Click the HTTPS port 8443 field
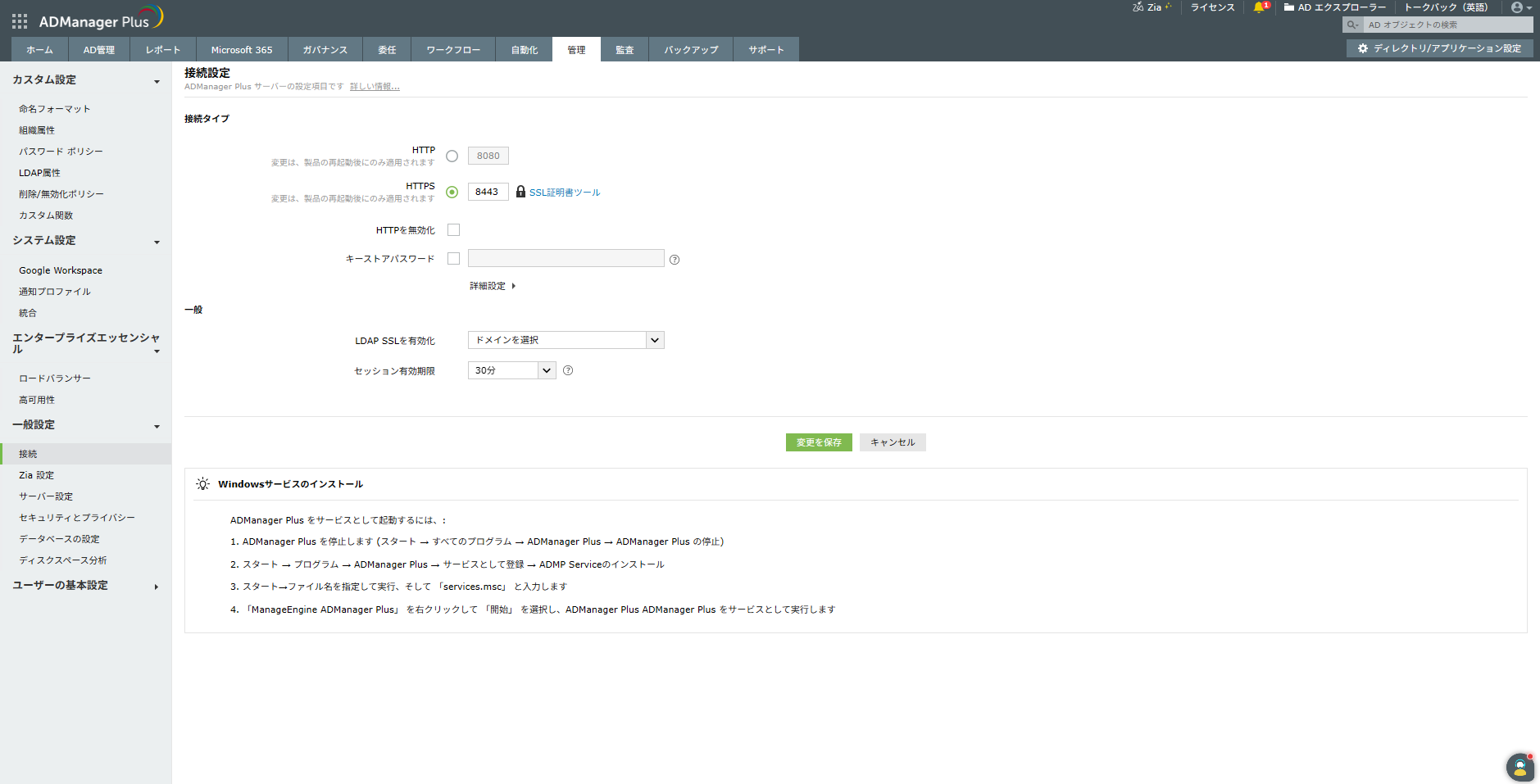1540x784 pixels. coord(488,192)
